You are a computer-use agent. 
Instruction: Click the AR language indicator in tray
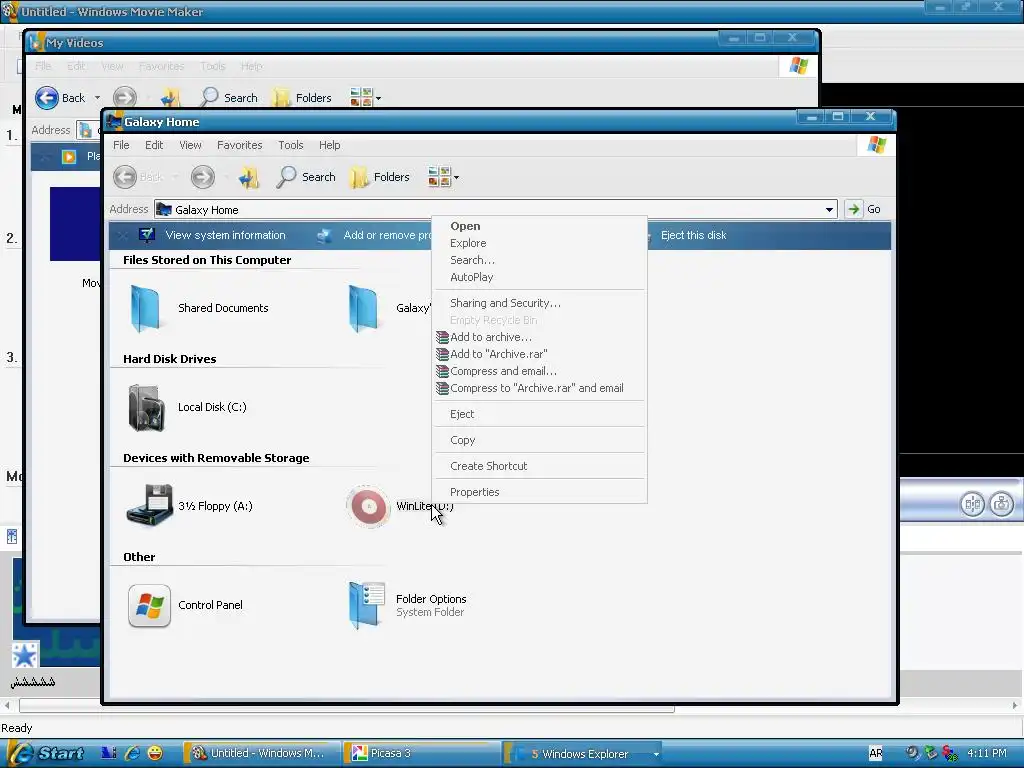click(876, 753)
